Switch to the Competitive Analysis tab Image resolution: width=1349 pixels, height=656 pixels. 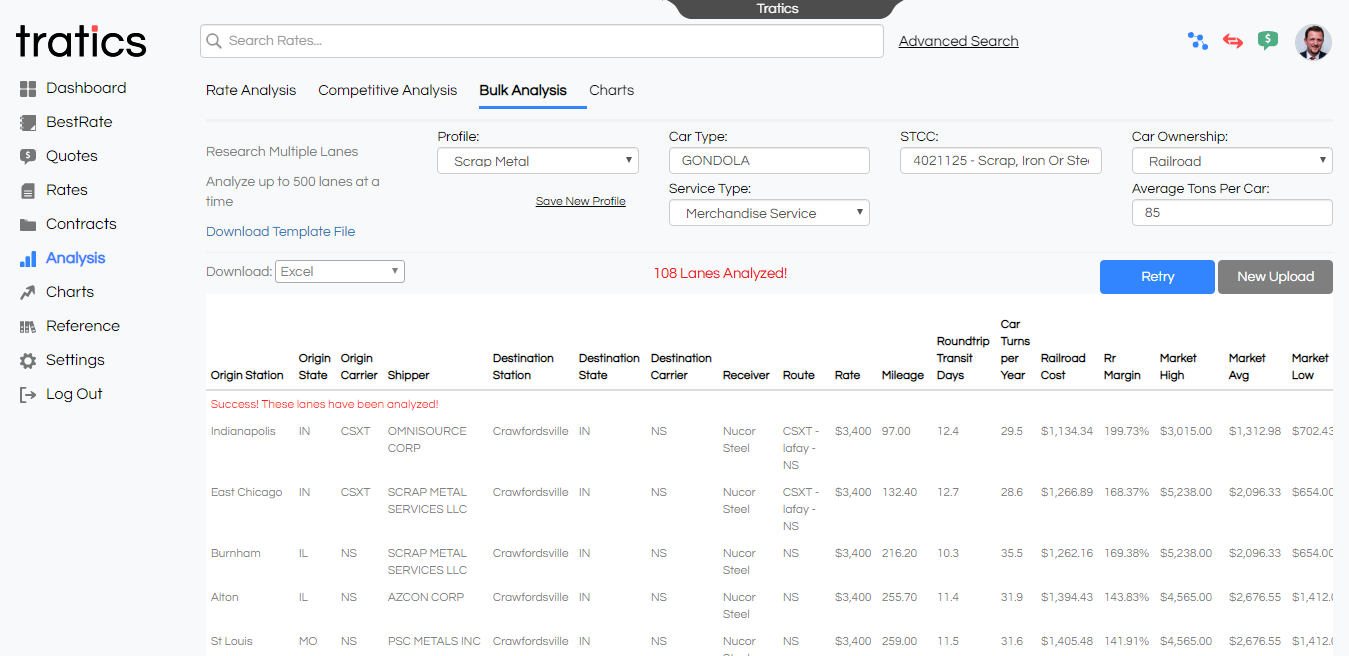[387, 90]
